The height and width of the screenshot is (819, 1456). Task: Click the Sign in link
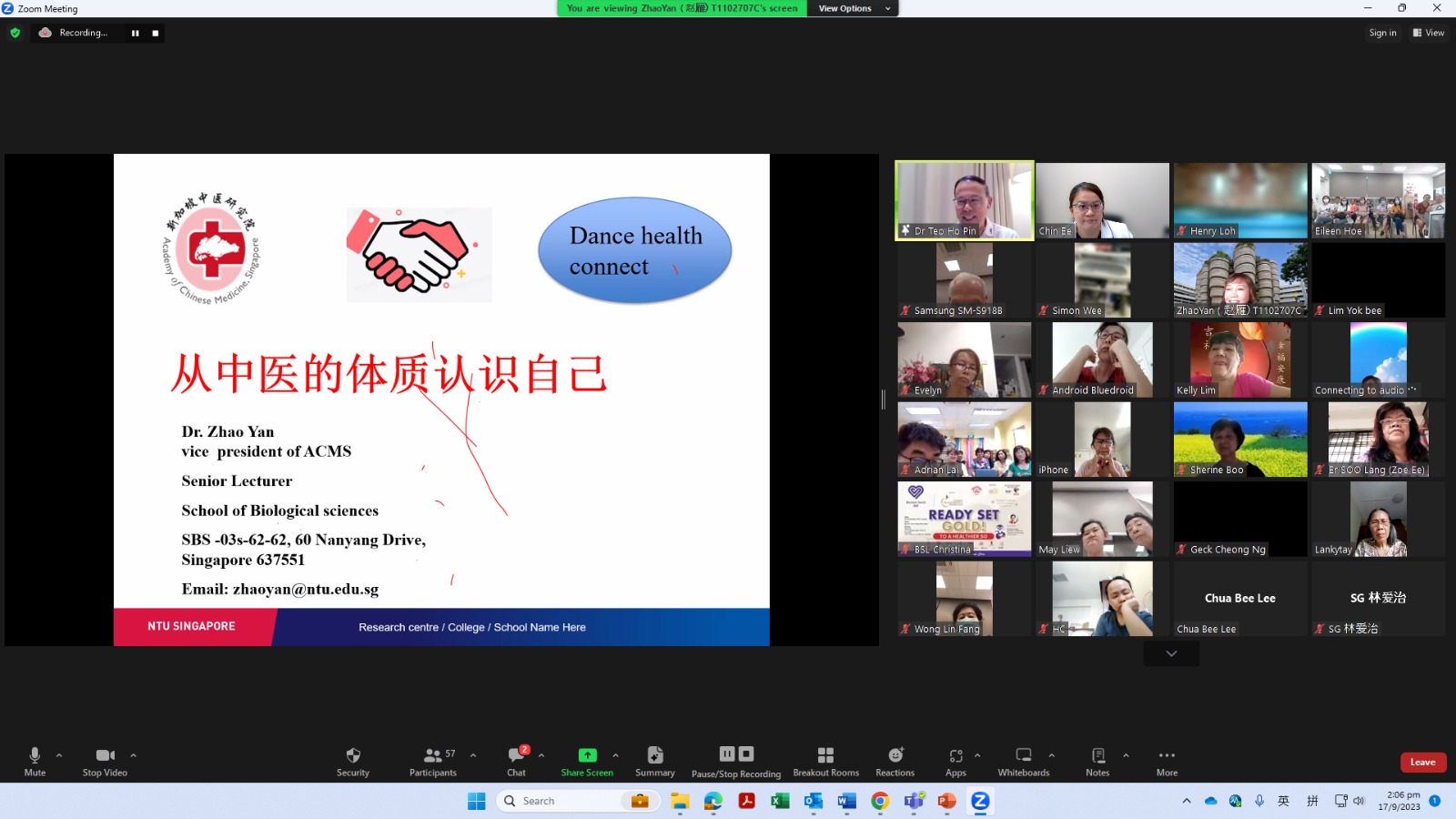tap(1382, 33)
